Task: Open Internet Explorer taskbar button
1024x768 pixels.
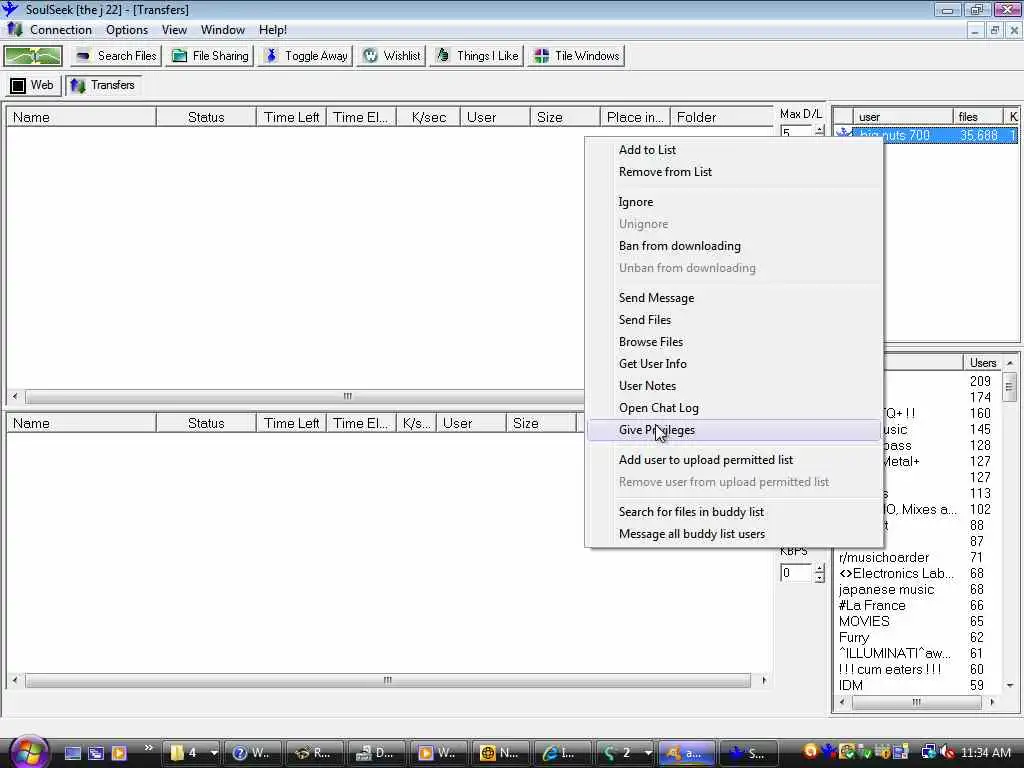Action: [563, 753]
